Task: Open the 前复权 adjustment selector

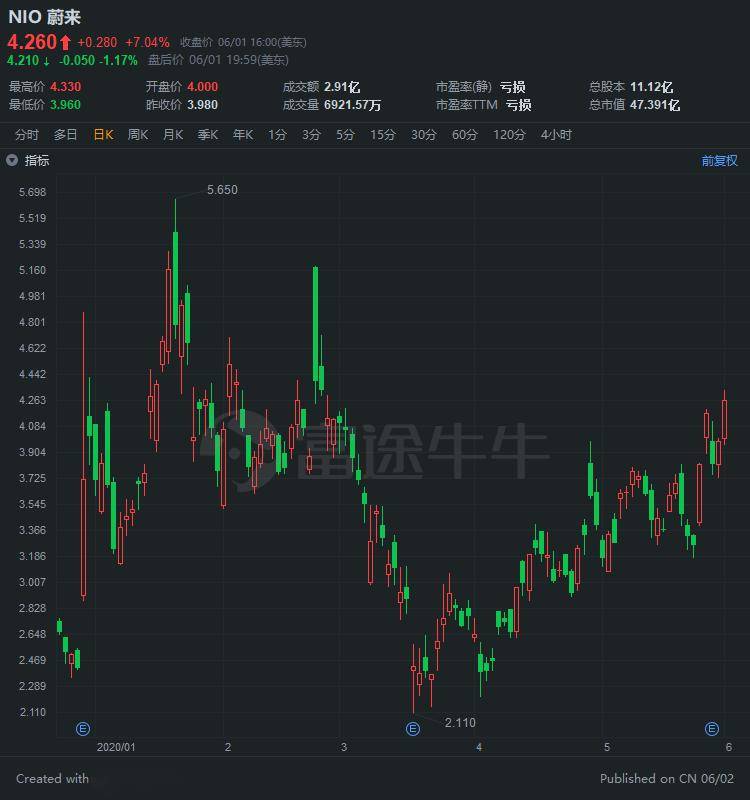Action: click(719, 161)
